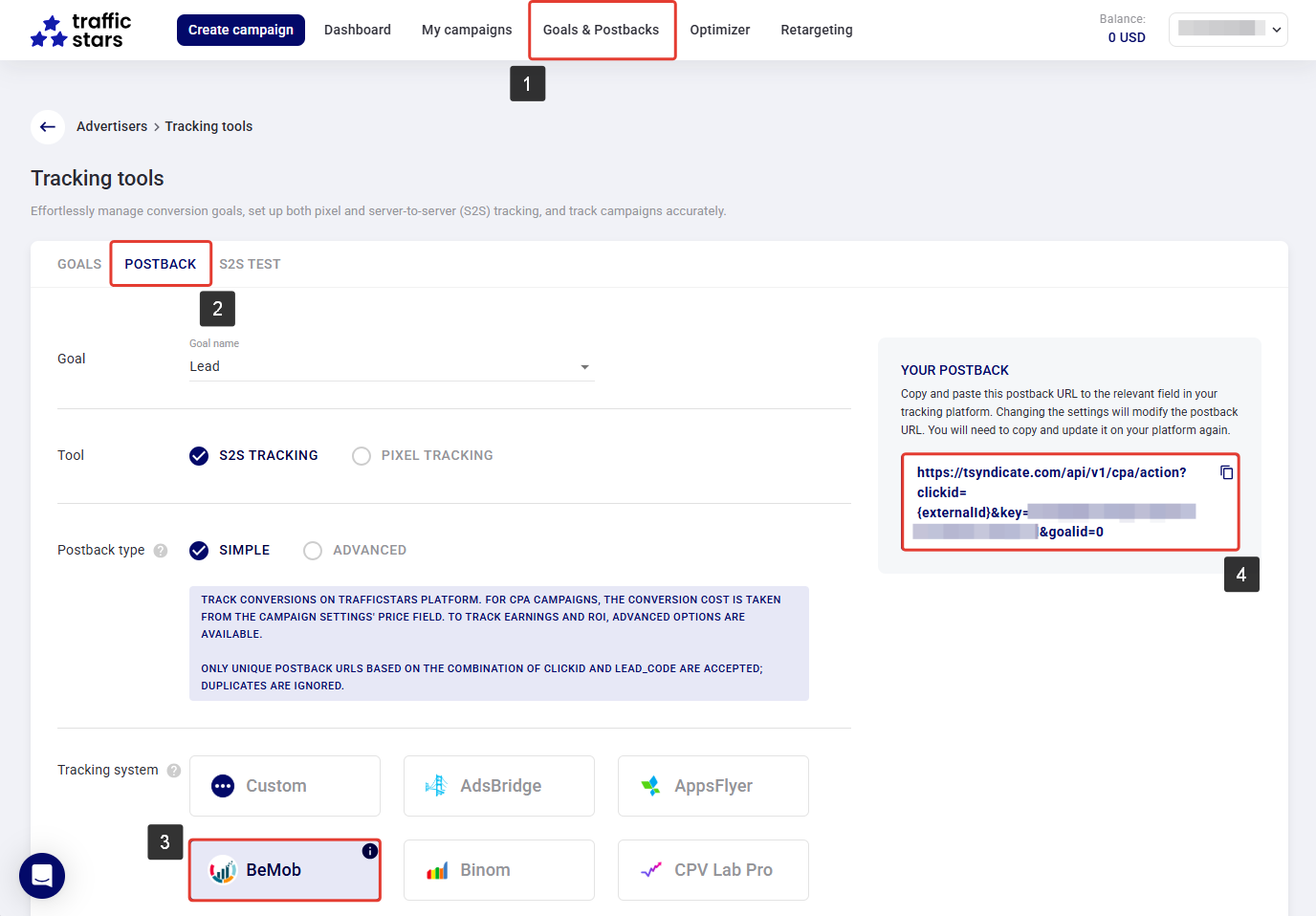
Task: Select the AppsFlyer tracking system
Action: [713, 786]
